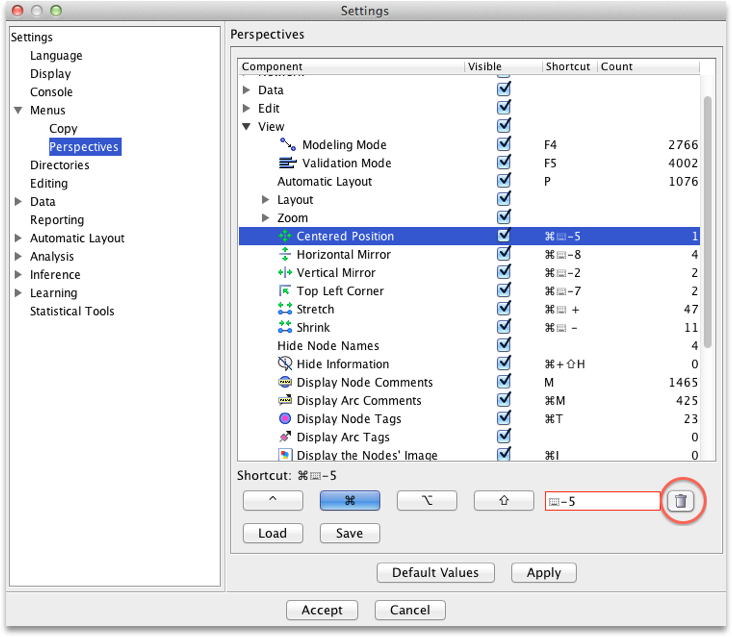Collapse the Menus settings category
Image resolution: width=732 pixels, height=637 pixels.
pos(18,110)
